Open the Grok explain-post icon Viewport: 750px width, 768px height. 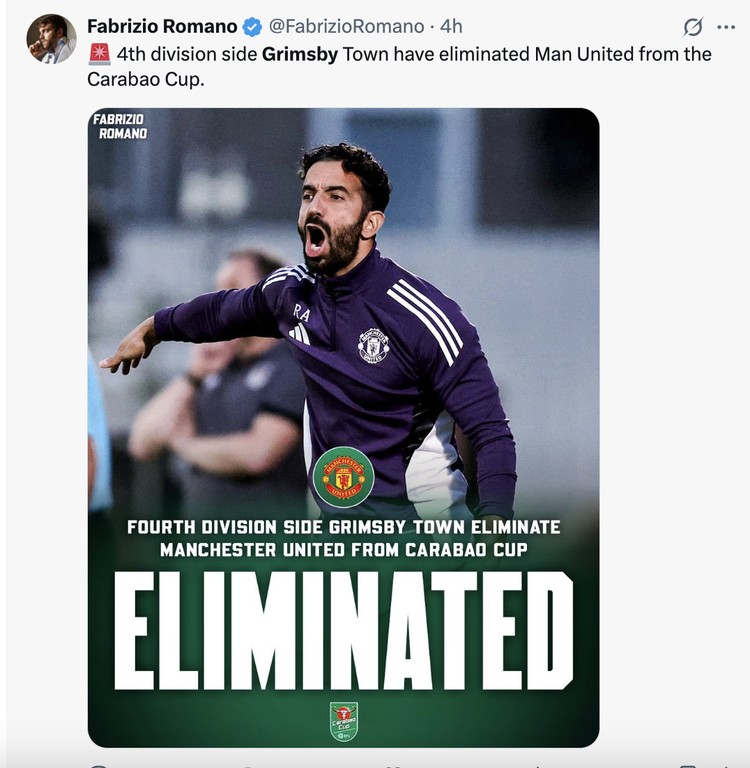tap(693, 27)
